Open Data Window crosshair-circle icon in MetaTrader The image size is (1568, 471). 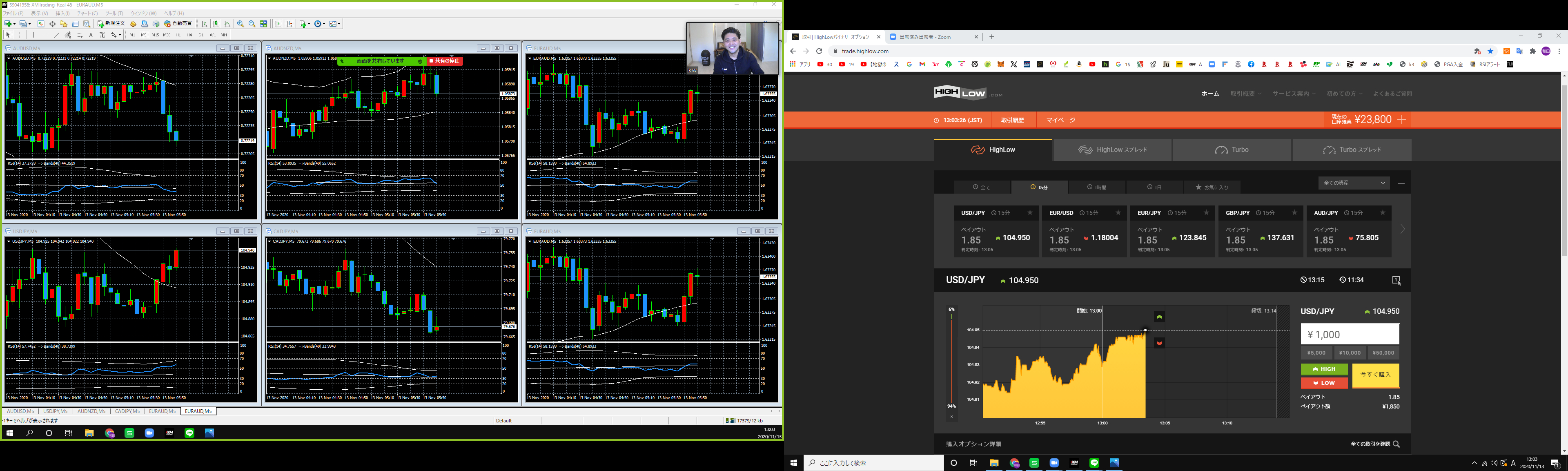click(52, 24)
